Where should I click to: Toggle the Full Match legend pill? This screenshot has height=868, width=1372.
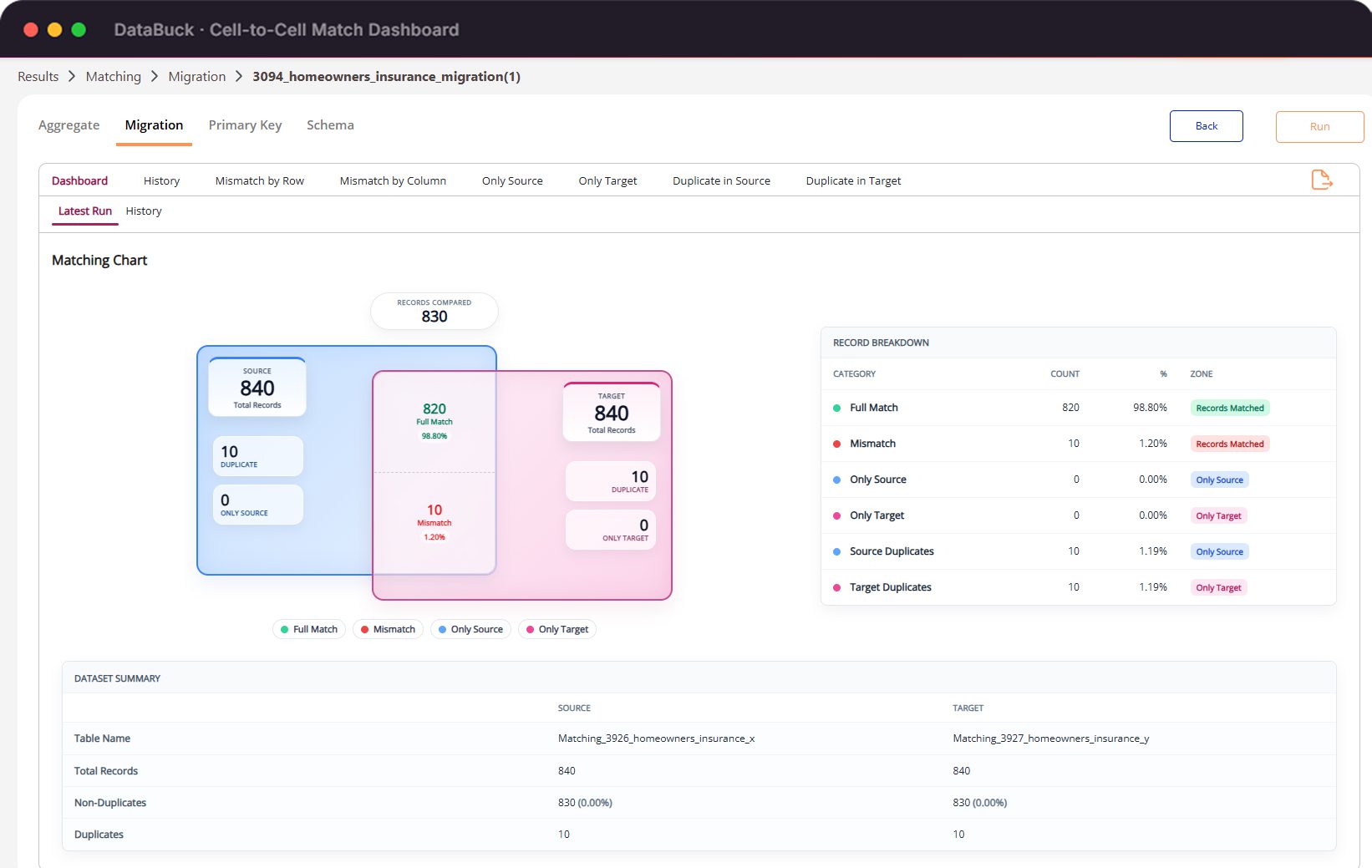pyautogui.click(x=308, y=629)
